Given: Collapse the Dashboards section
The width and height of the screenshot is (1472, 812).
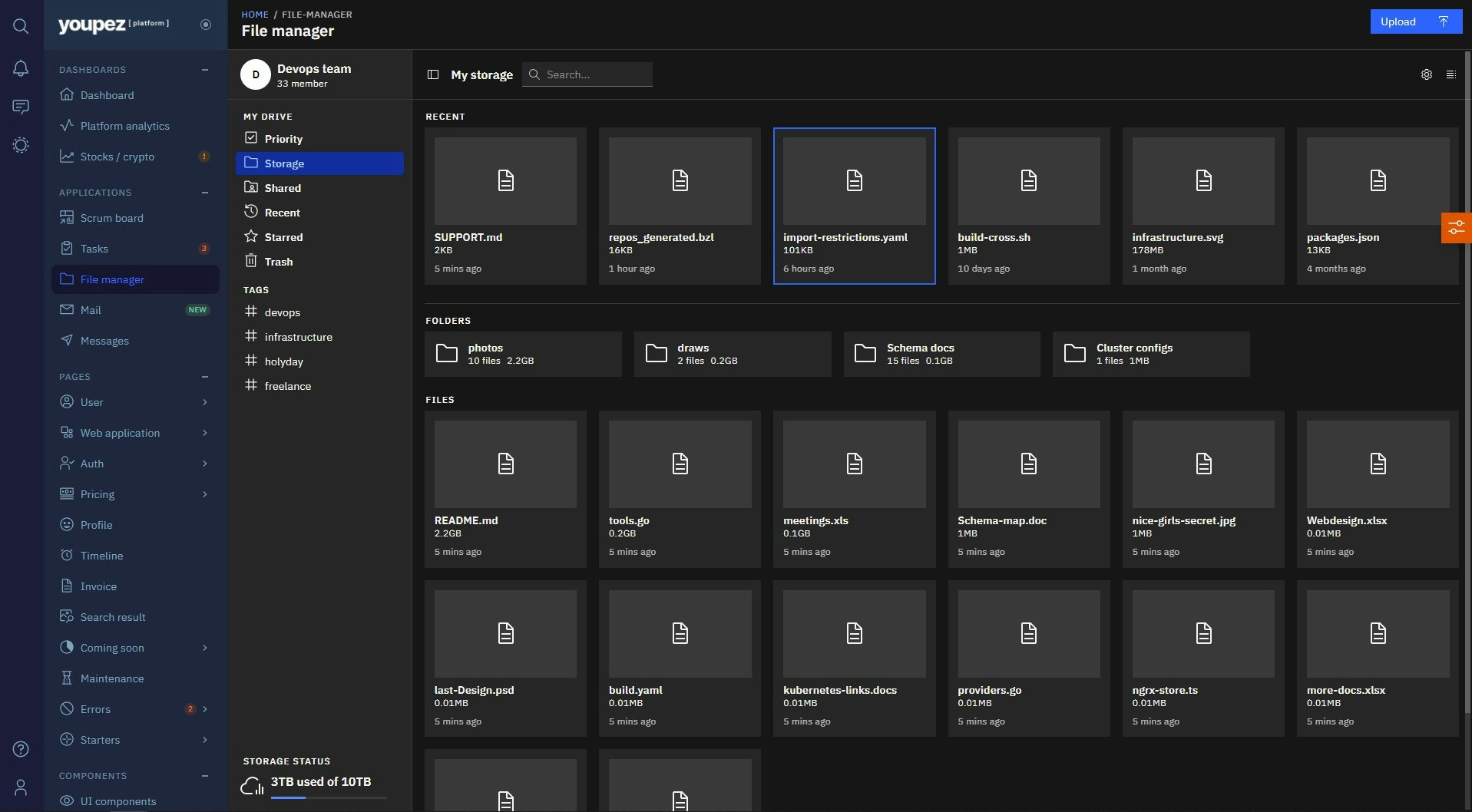Looking at the screenshot, I should tap(204, 69).
